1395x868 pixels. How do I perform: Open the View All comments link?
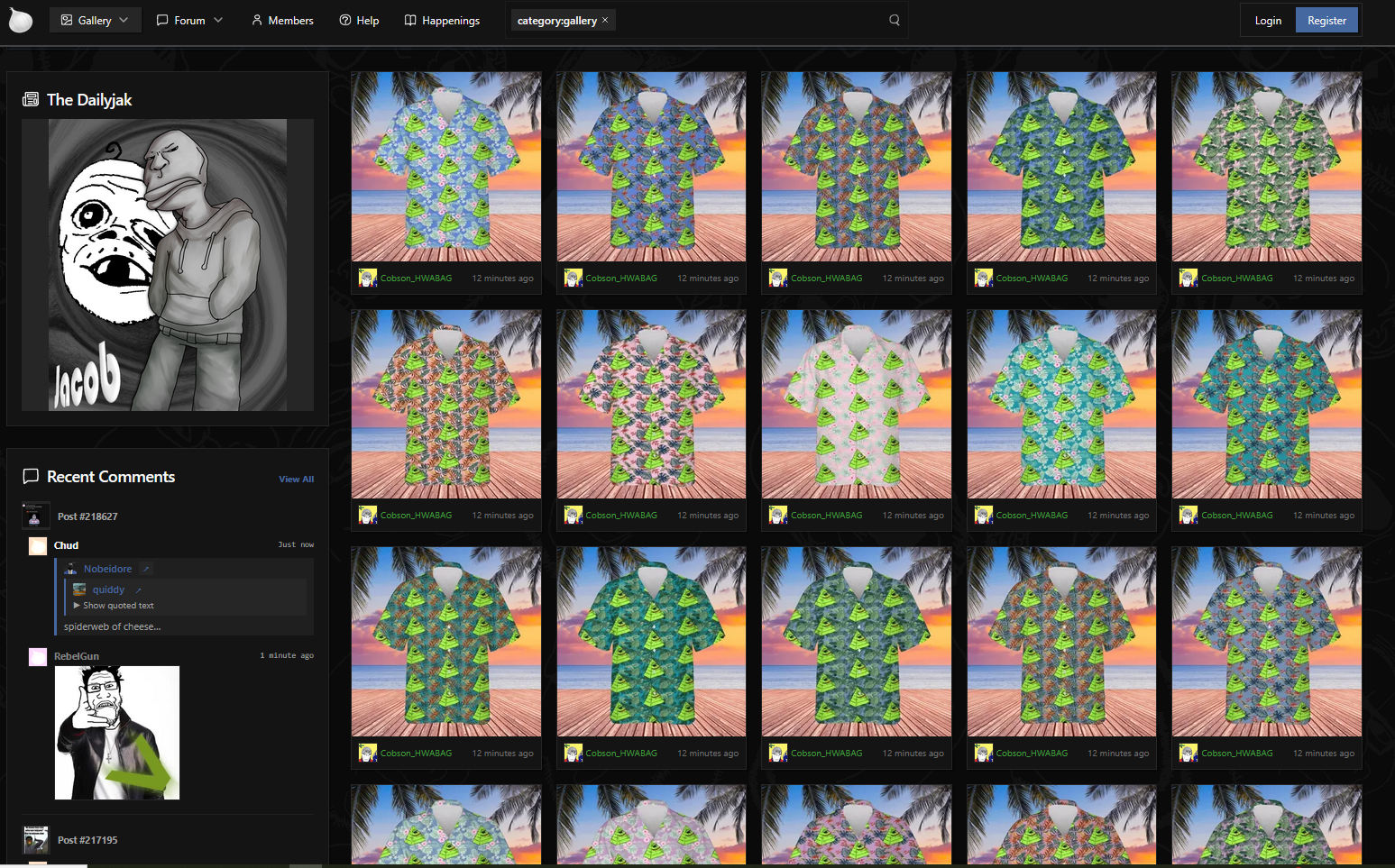[x=296, y=480]
